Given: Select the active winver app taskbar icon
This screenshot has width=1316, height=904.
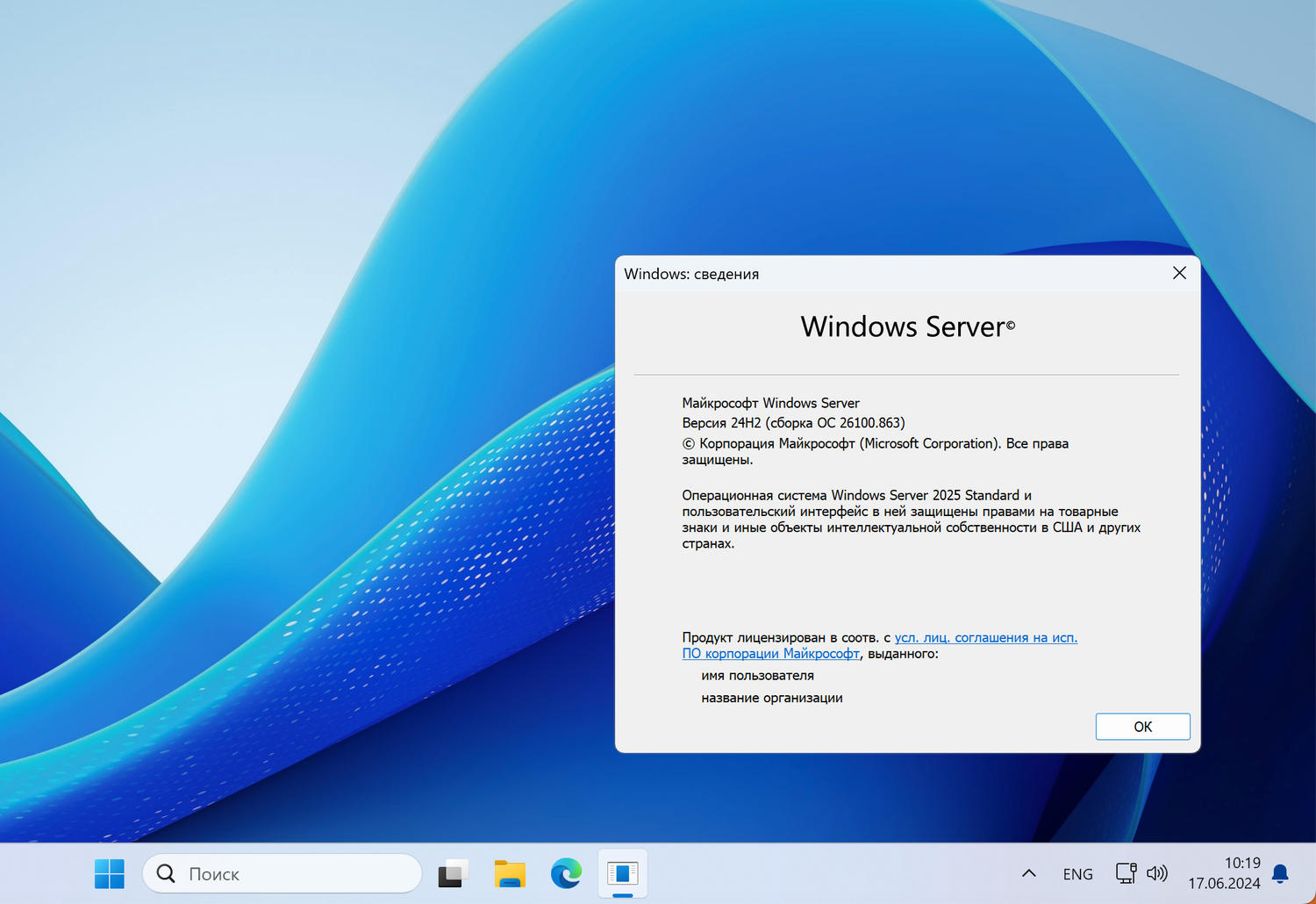Looking at the screenshot, I should click(x=622, y=873).
